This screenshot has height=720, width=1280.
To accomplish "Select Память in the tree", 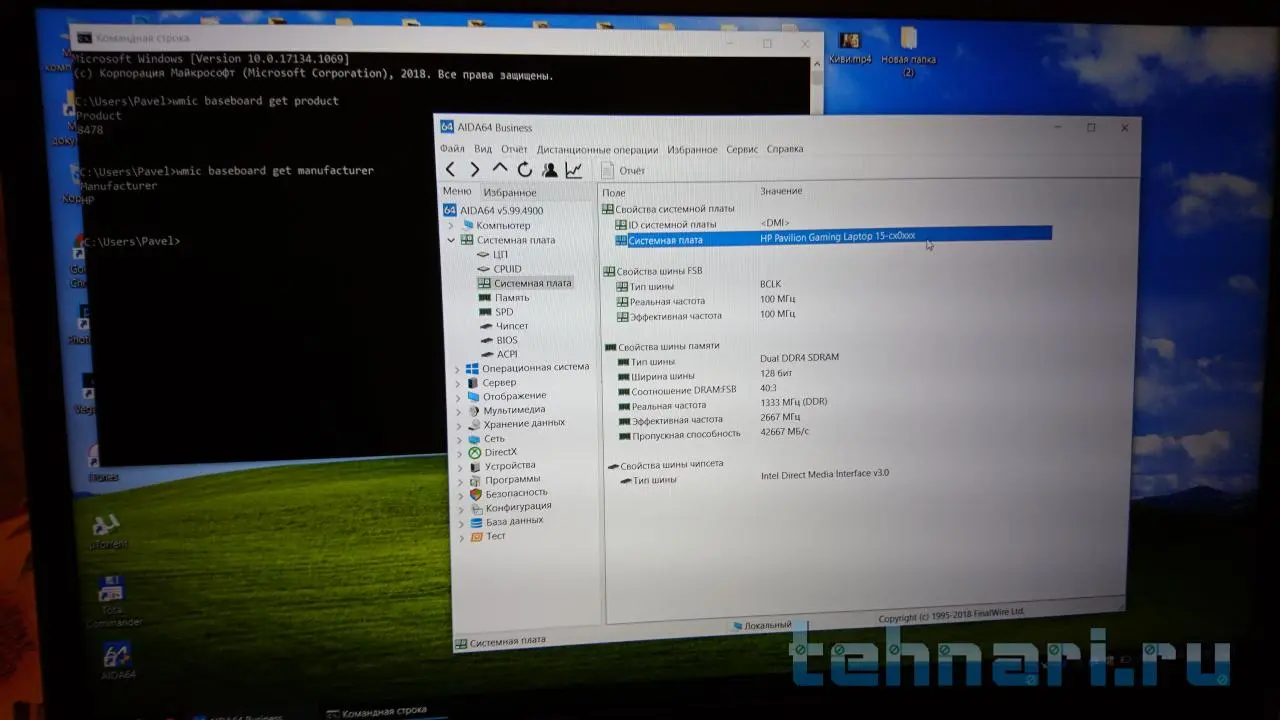I will pyautogui.click(x=504, y=298).
